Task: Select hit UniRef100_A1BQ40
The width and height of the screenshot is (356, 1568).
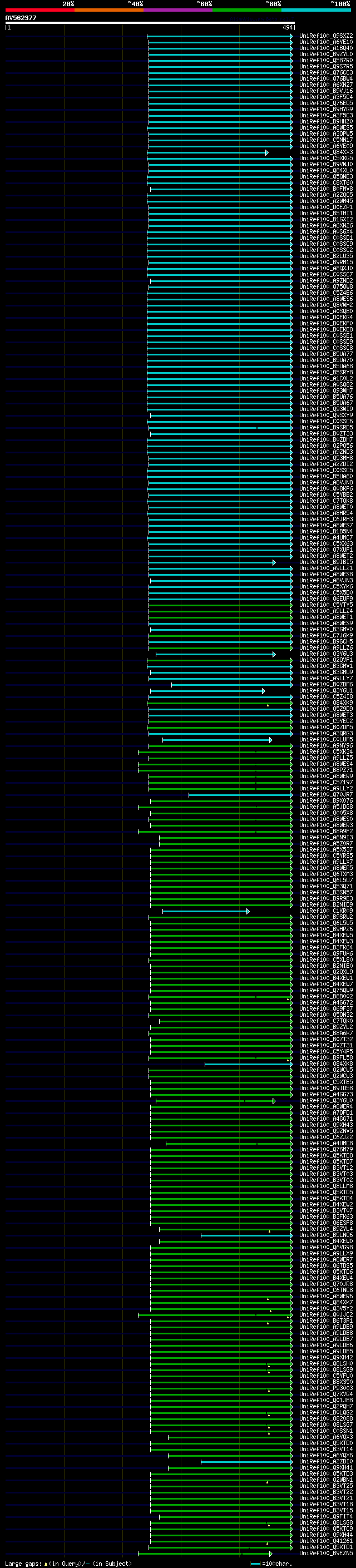Action: coord(326,48)
